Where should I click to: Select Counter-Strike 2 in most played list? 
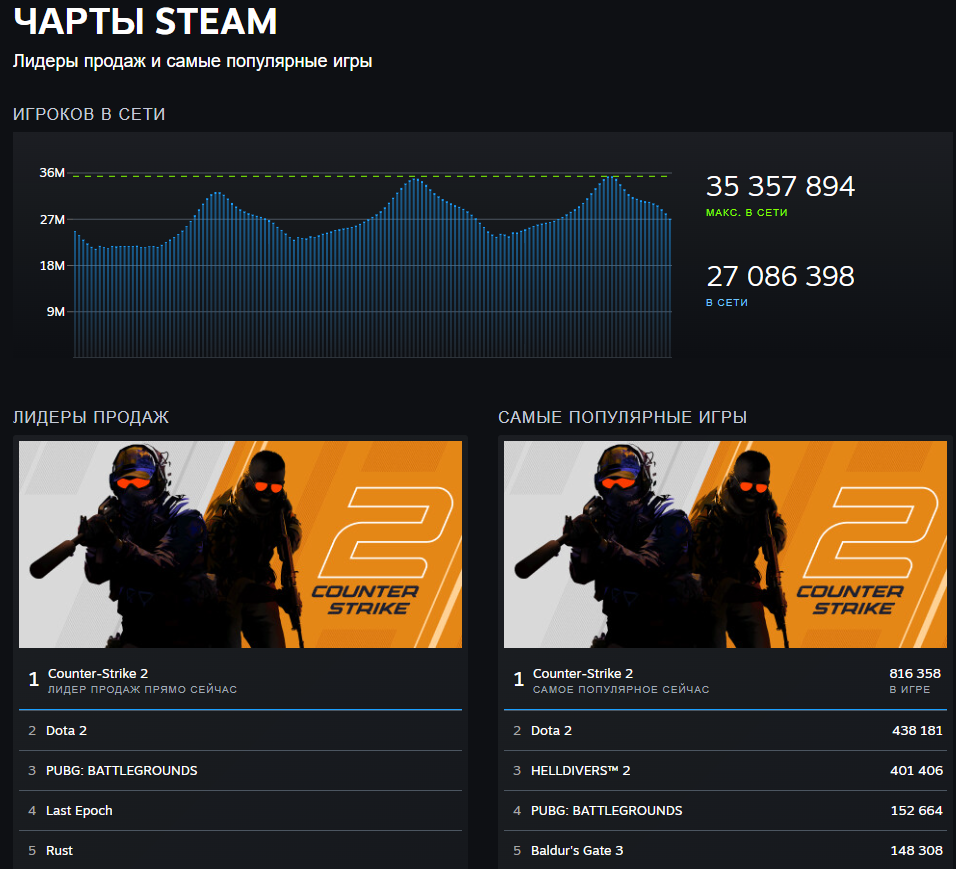tap(725, 679)
